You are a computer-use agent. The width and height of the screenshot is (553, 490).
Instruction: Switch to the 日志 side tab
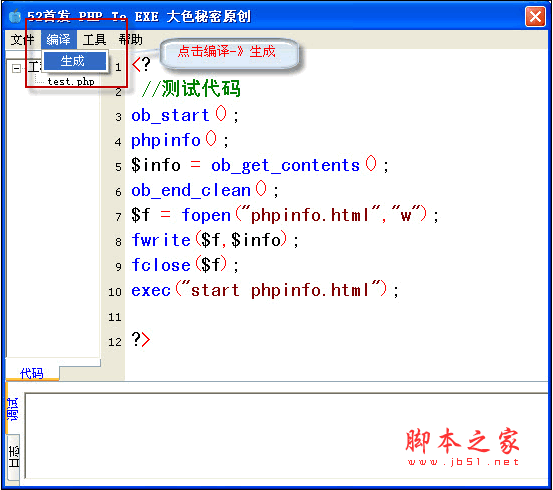click(13, 457)
